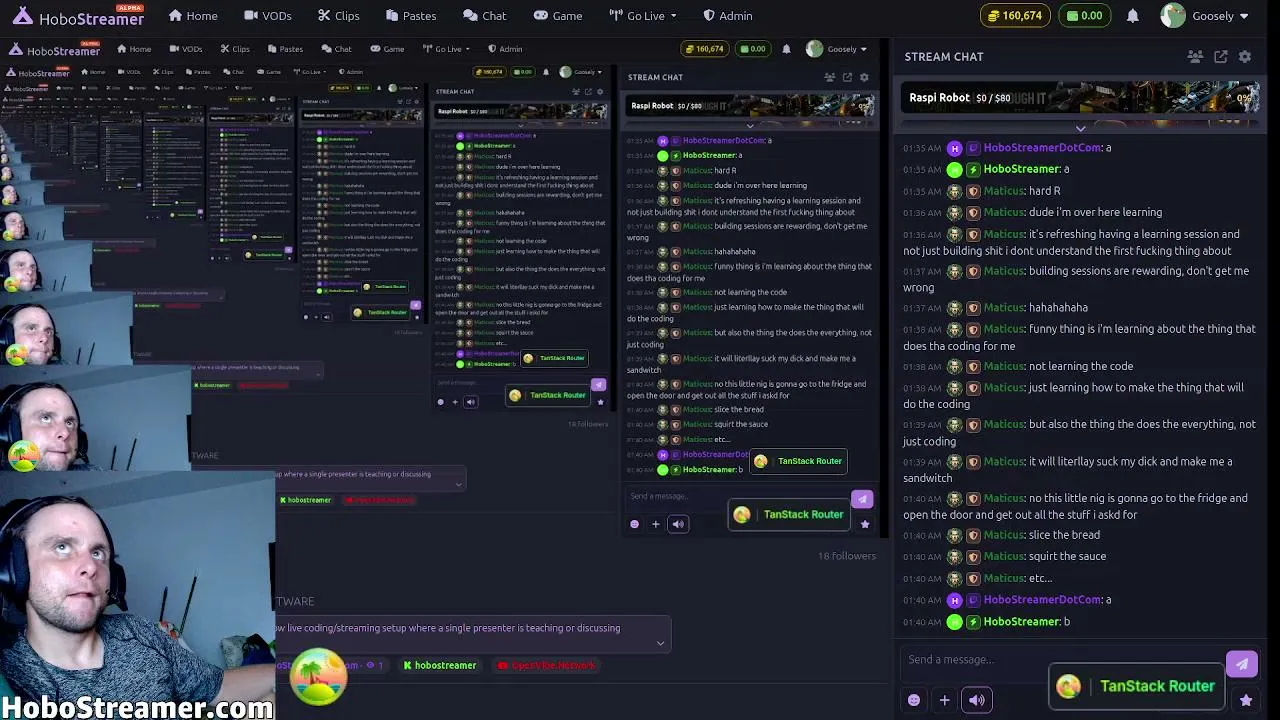This screenshot has height=720, width=1280.
Task: Pop out the stream chat window
Action: [1221, 57]
